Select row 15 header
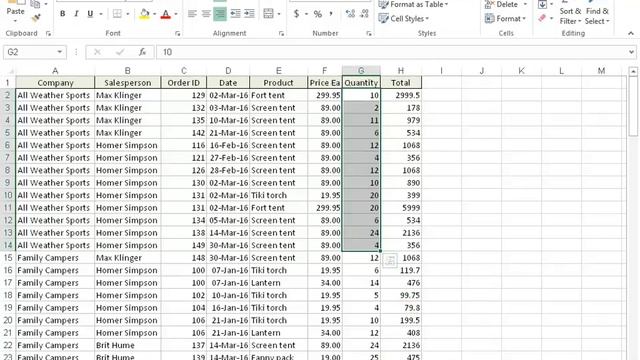The height and width of the screenshot is (360, 640). (x=8, y=258)
